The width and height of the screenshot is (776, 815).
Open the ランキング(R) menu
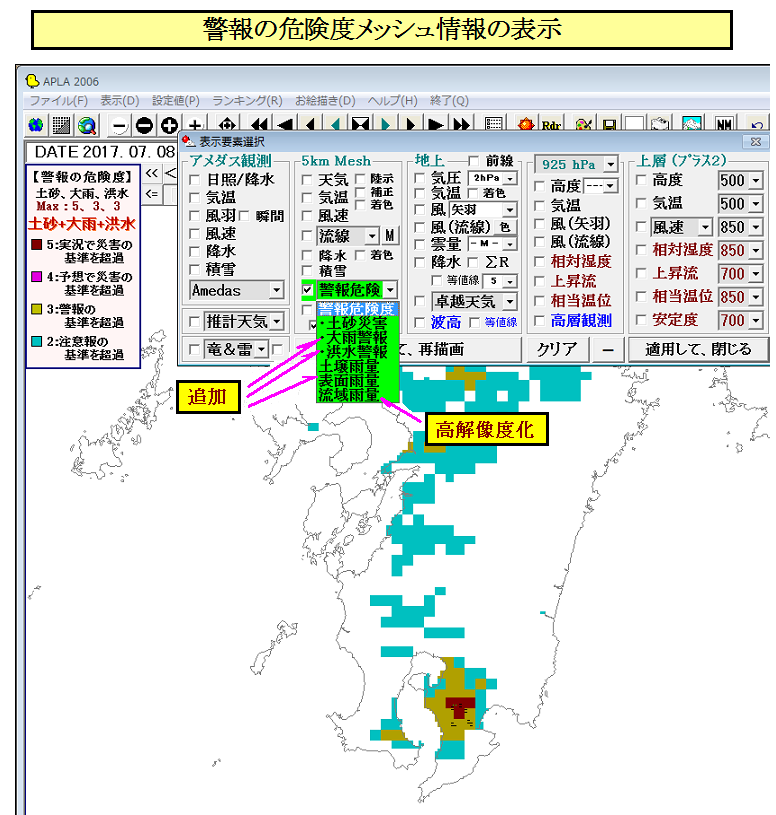pos(247,100)
